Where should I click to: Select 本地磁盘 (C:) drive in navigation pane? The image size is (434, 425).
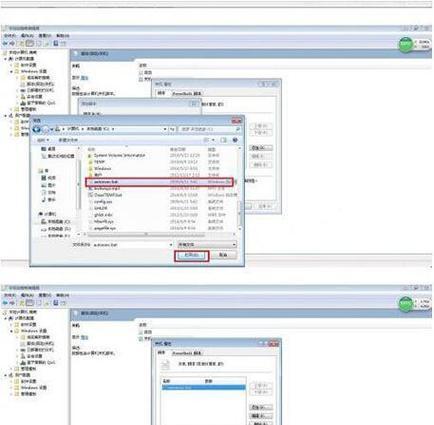(x=56, y=222)
